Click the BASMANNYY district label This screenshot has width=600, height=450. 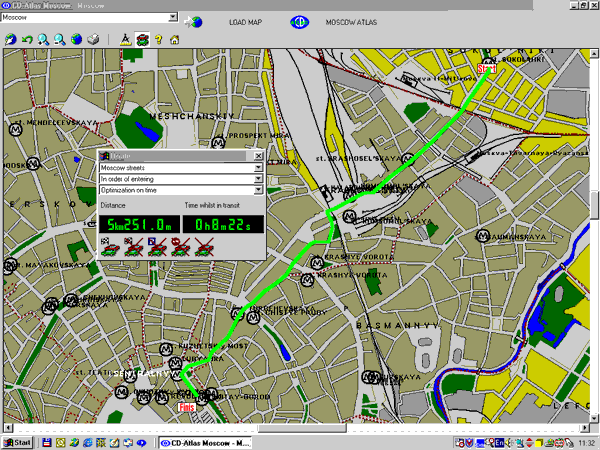(398, 325)
